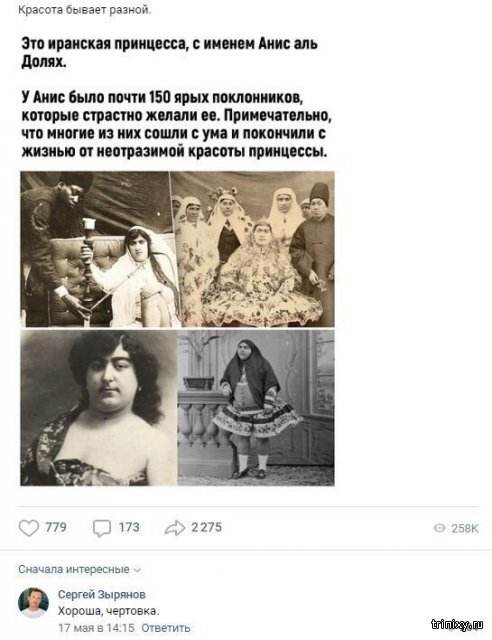Viewport: 492px width, 640px height.
Task: Like the post with heart icon
Action: 29,528
